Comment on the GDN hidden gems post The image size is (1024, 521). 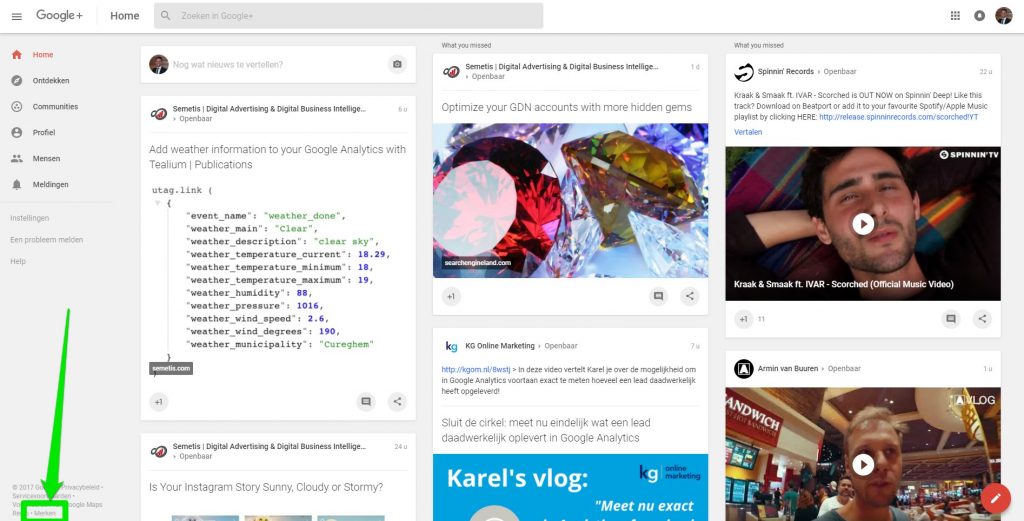(658, 296)
